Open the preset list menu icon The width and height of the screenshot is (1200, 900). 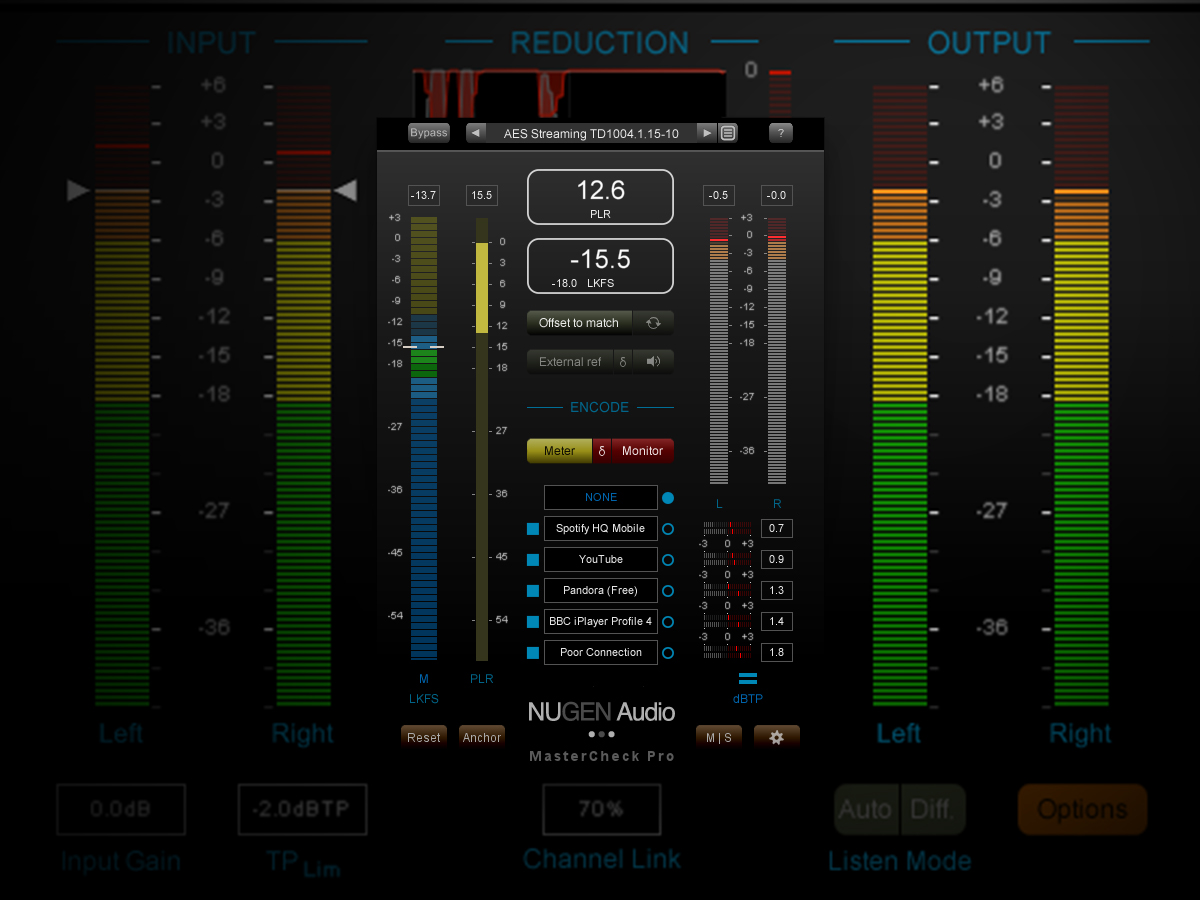728,132
